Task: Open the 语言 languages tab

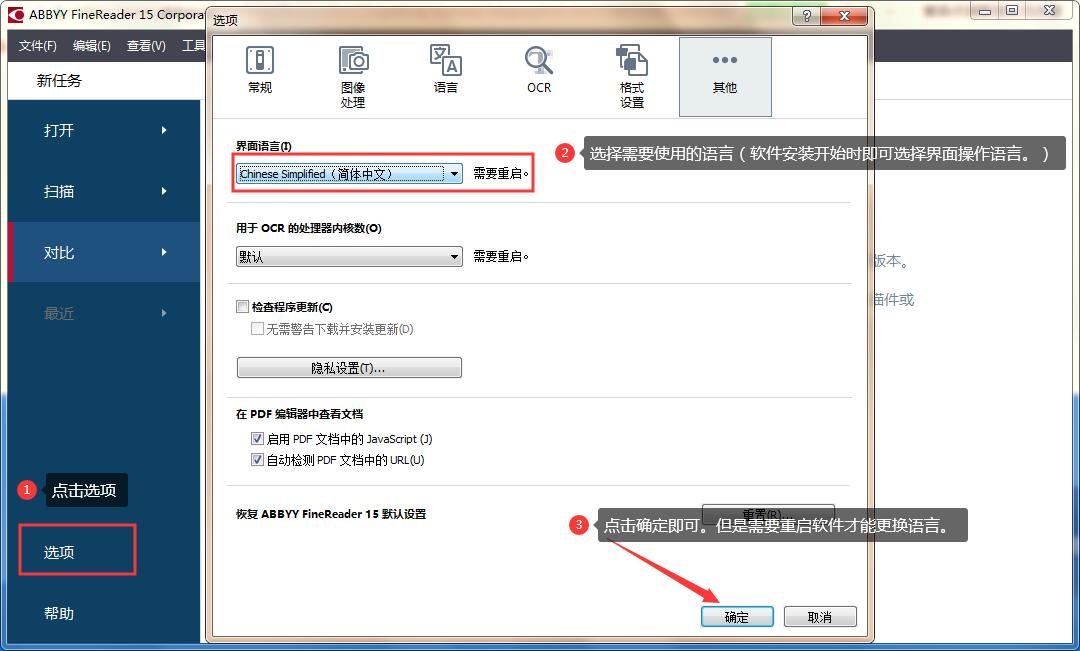Action: tap(446, 70)
